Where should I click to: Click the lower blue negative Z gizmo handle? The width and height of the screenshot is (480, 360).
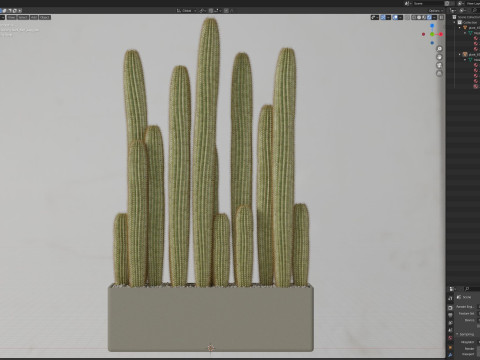click(x=432, y=43)
